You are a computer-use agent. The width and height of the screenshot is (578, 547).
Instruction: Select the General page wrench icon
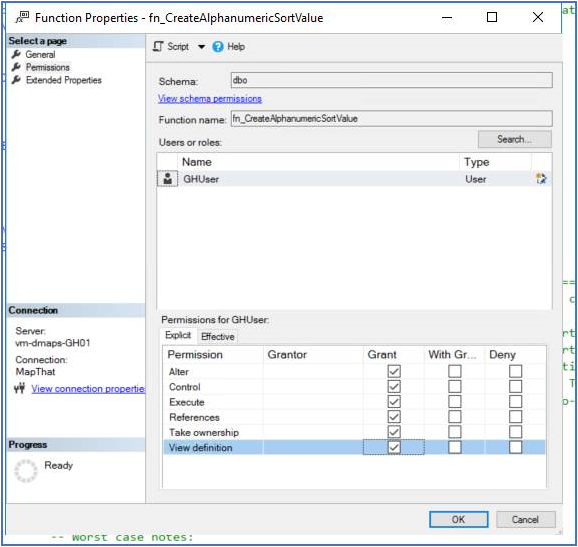(16, 55)
